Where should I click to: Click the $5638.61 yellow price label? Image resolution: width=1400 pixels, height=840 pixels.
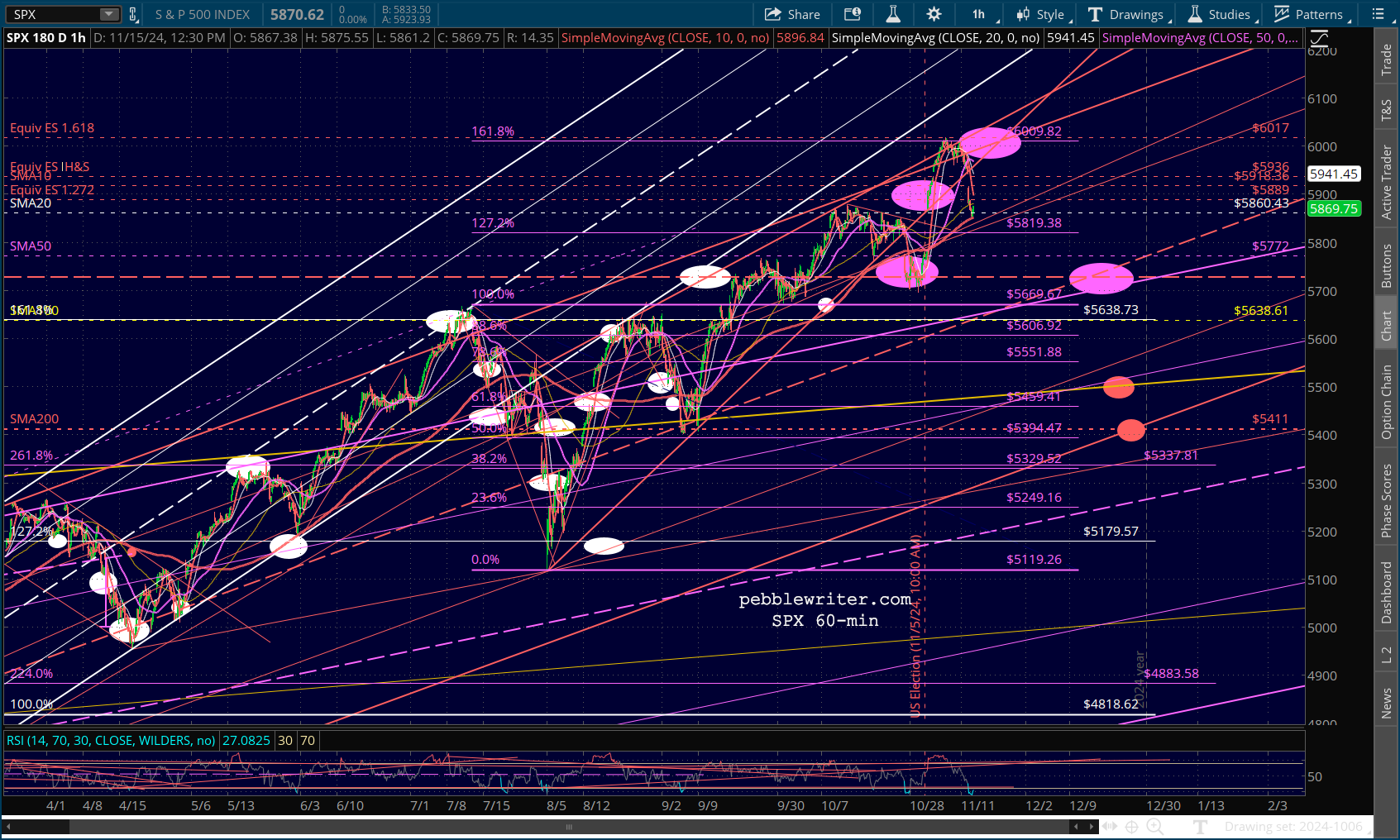(1261, 311)
